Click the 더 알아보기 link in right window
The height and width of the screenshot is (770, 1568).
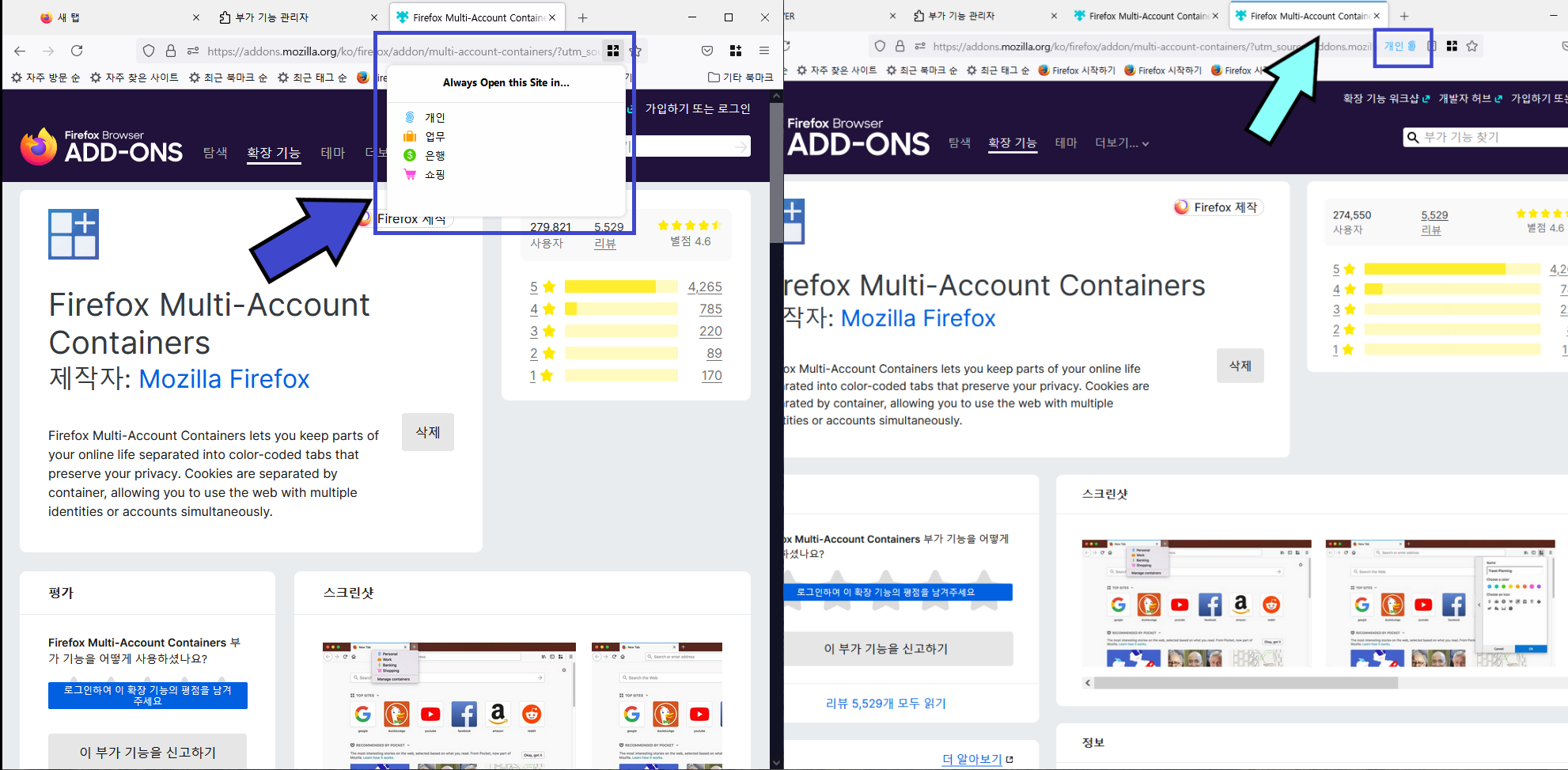click(x=978, y=759)
